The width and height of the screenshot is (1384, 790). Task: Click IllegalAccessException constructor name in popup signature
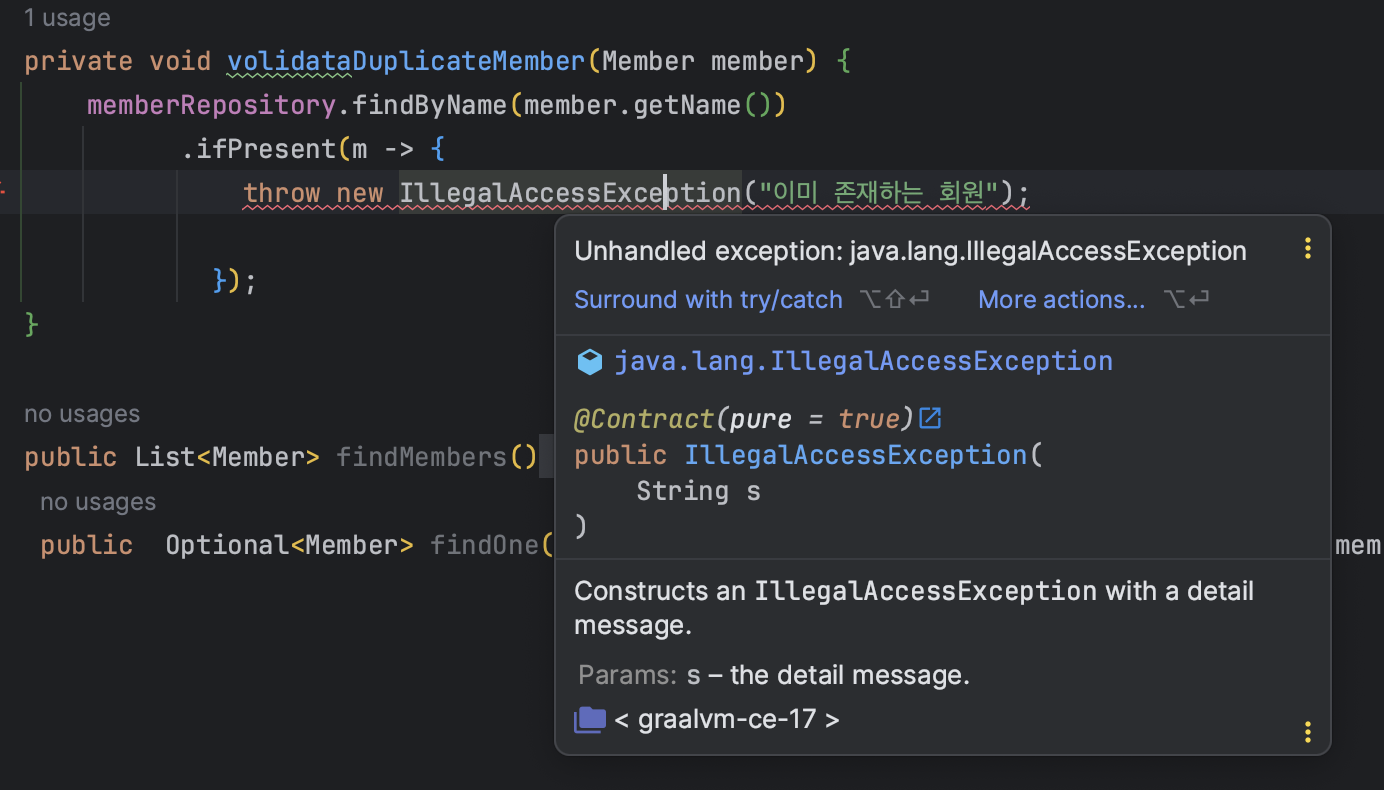856,455
